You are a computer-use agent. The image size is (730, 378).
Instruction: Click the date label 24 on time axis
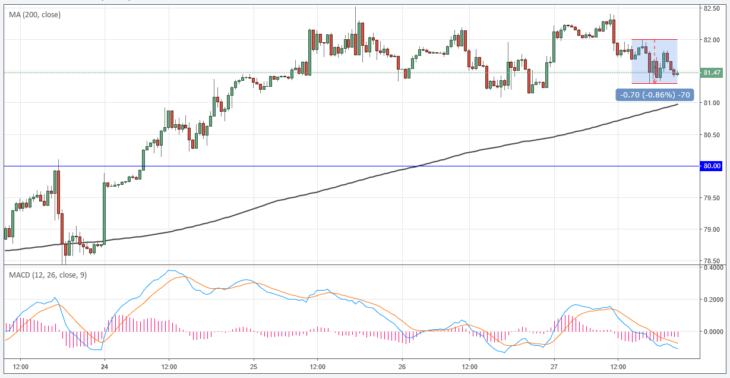[104, 367]
